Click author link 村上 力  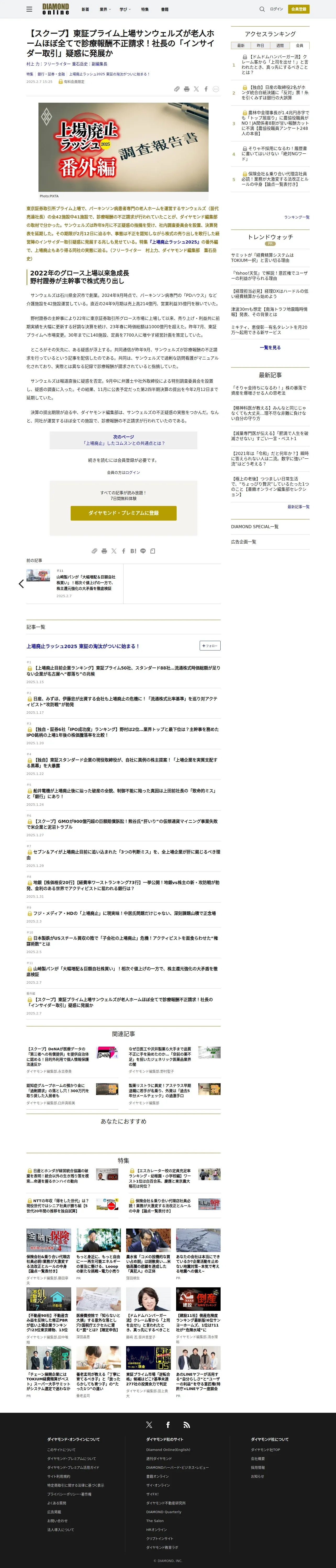tap(33, 64)
